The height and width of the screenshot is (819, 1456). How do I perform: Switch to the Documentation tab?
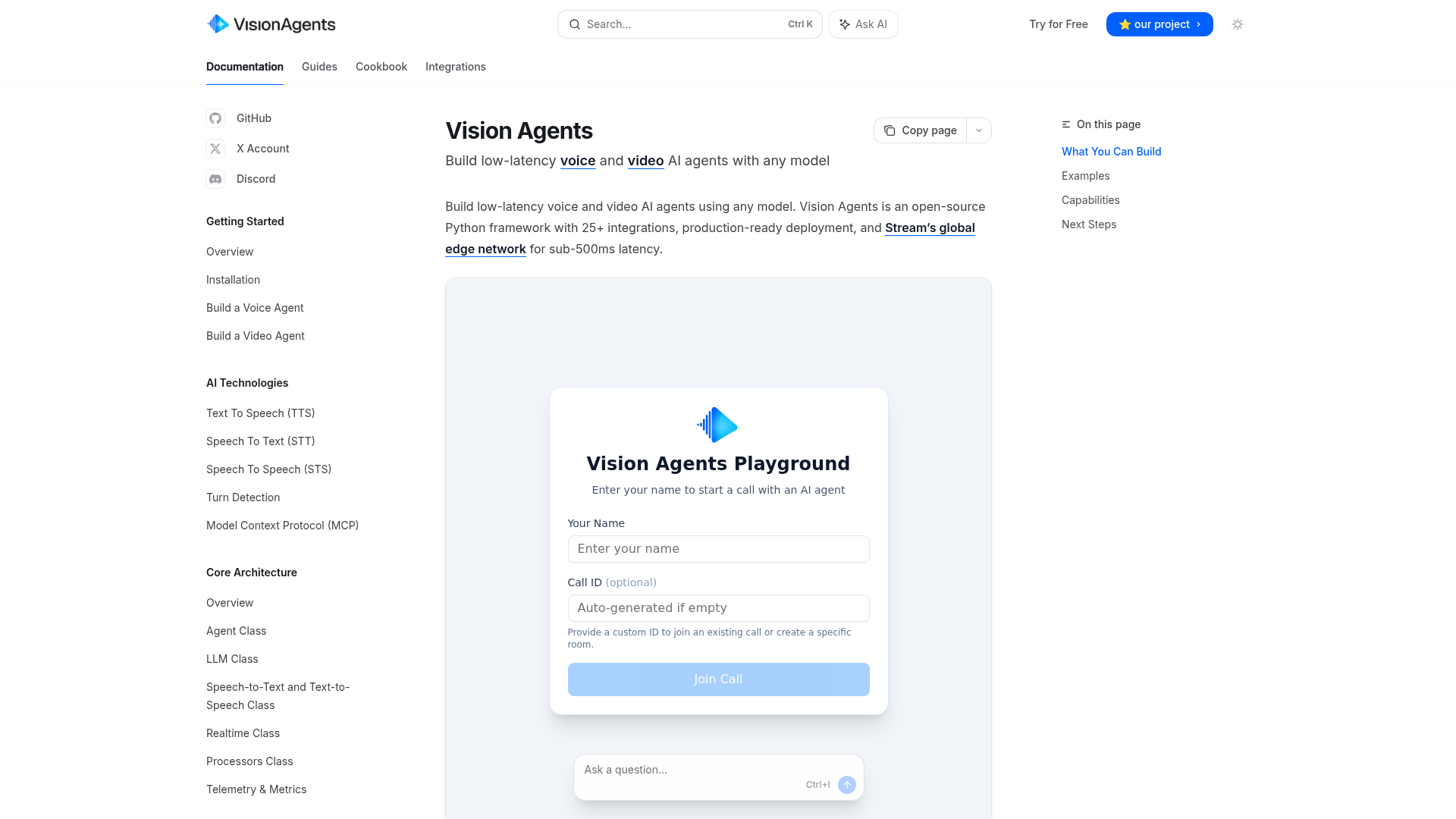coord(245,67)
